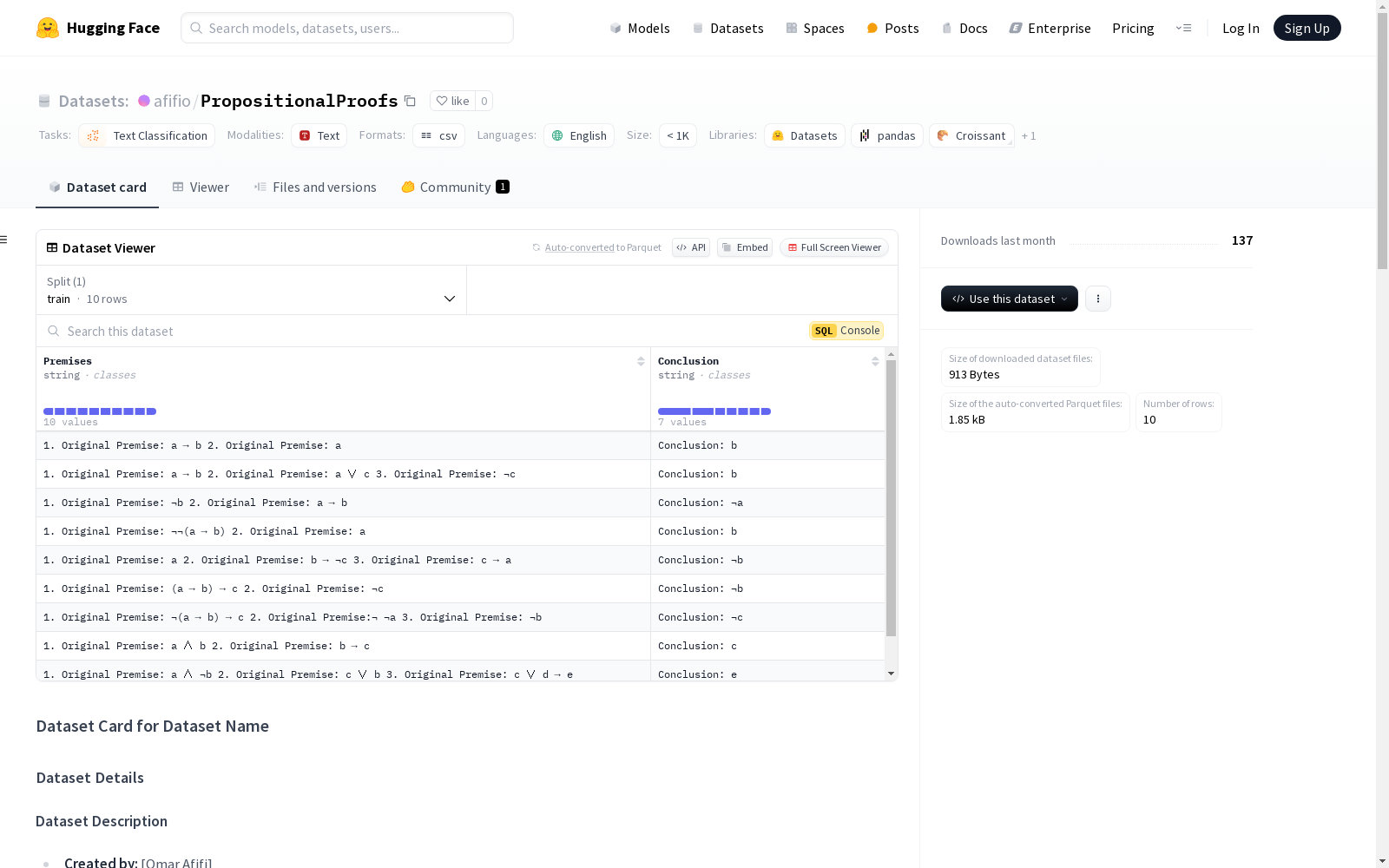Select the English language tag
Screen dimensions: 1389x868
coord(579,135)
